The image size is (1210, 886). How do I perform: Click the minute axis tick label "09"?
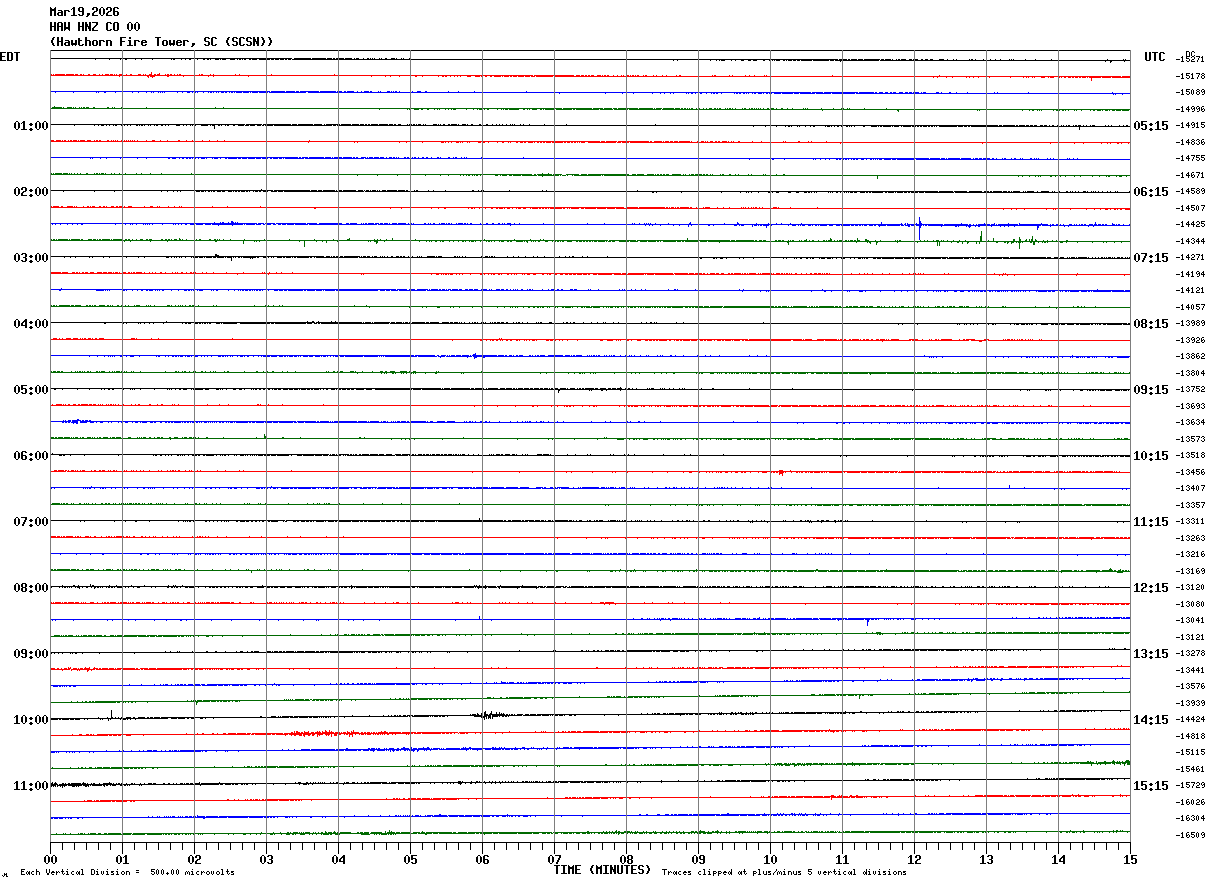coord(698,859)
